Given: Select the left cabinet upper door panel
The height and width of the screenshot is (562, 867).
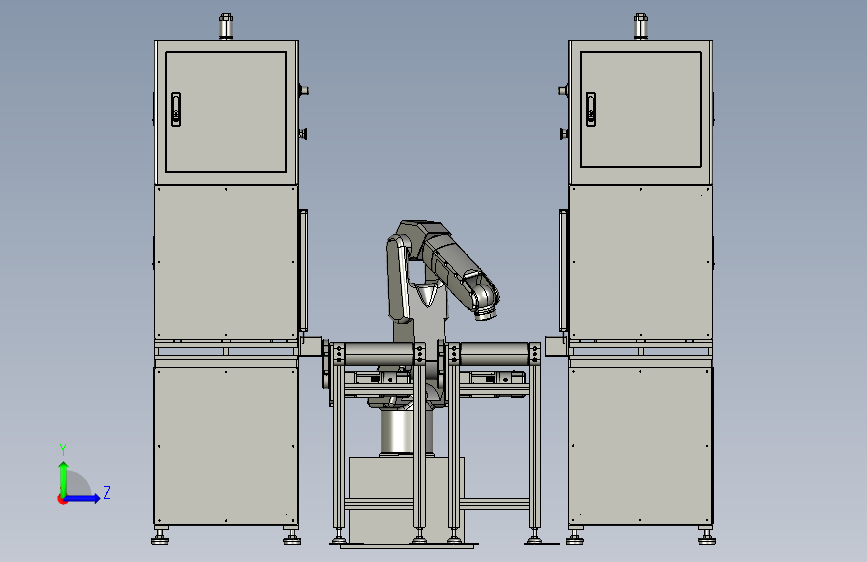Looking at the screenshot, I should click(226, 112).
